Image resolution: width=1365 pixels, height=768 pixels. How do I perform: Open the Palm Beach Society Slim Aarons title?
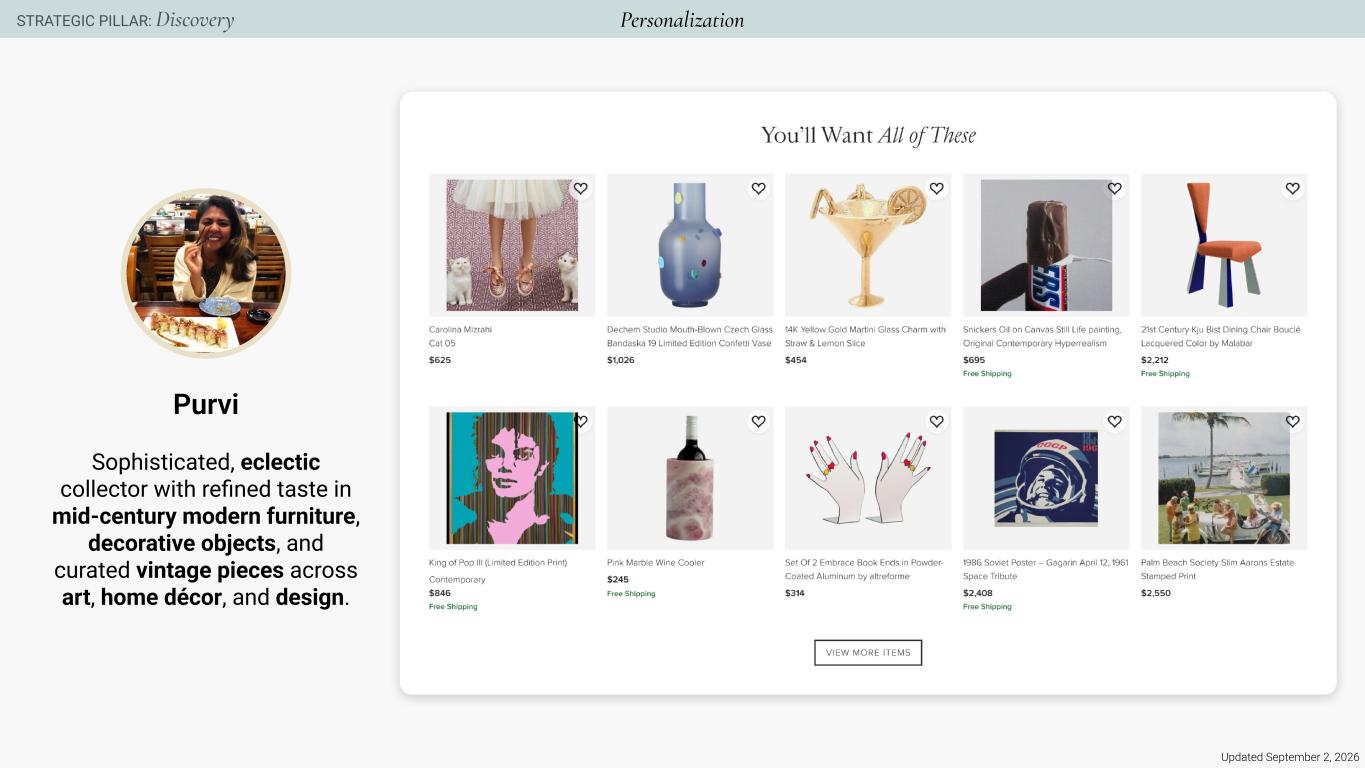[1217, 569]
